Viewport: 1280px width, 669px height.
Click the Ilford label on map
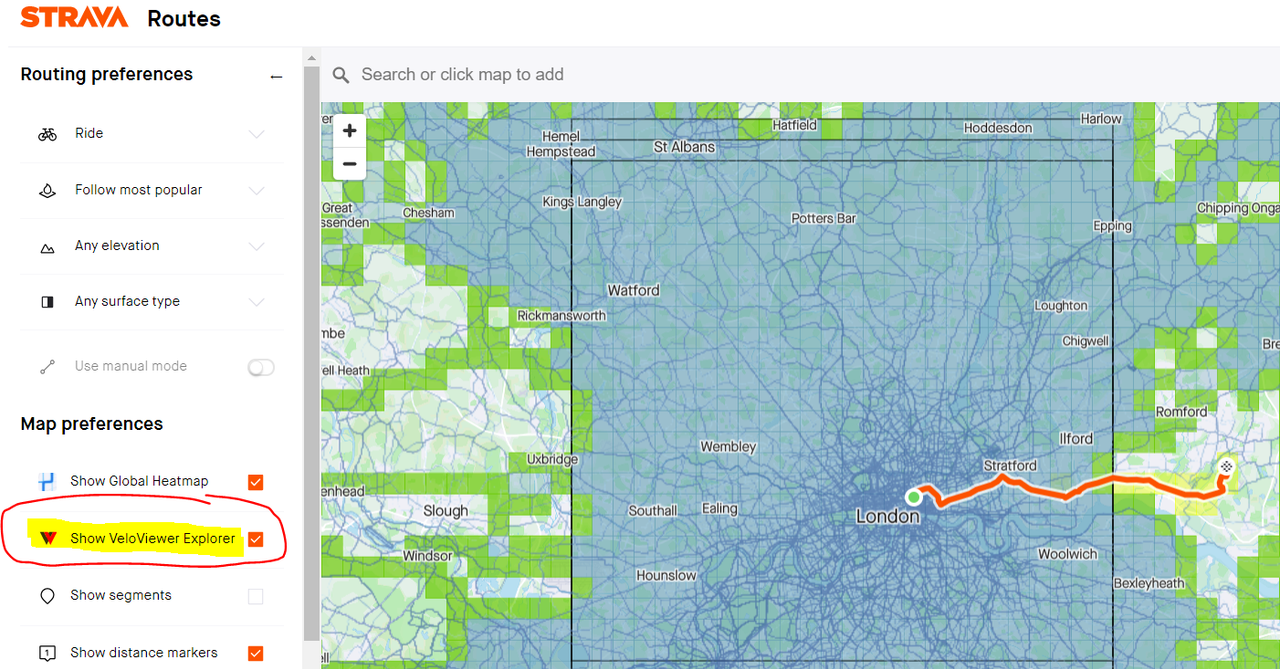pyautogui.click(x=1076, y=438)
